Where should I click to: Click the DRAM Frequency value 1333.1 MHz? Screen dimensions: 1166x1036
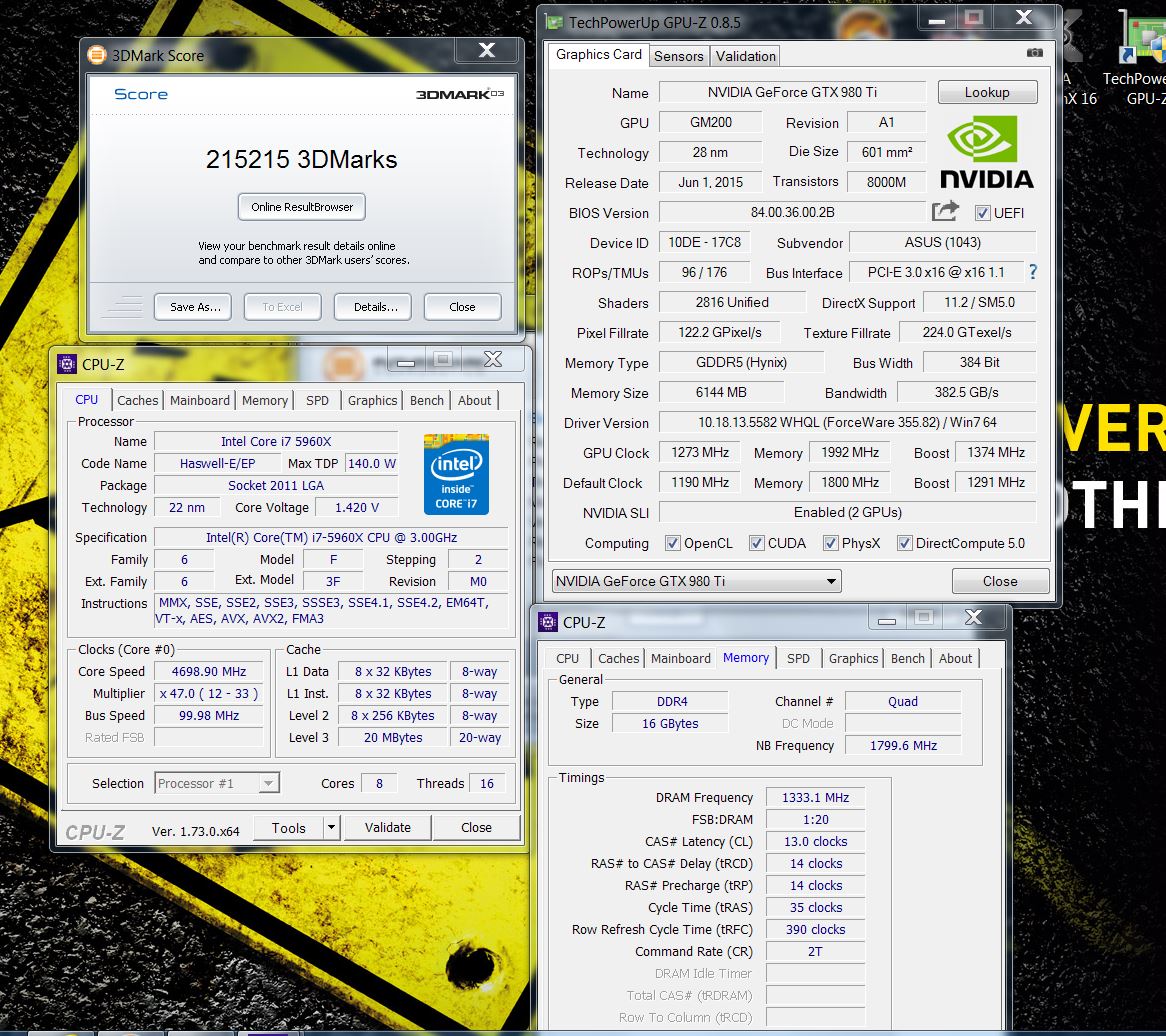[816, 797]
